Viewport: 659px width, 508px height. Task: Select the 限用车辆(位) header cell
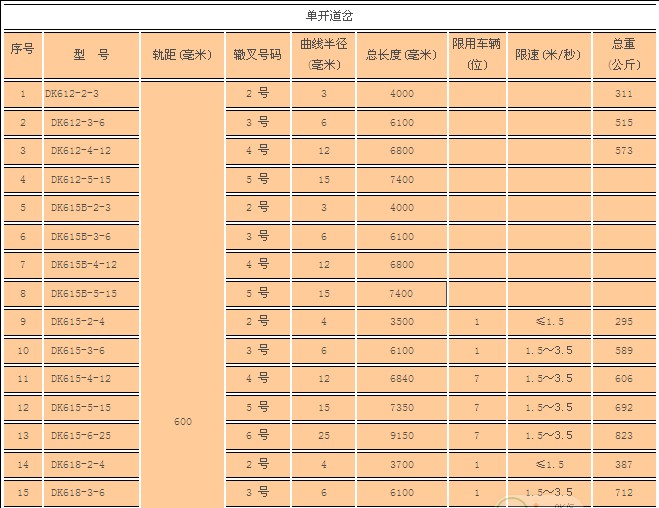pos(477,54)
